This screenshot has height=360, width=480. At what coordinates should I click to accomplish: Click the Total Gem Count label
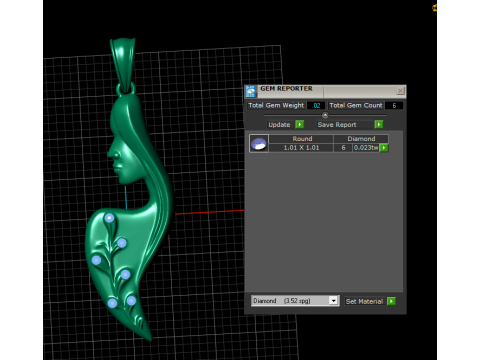[356, 105]
